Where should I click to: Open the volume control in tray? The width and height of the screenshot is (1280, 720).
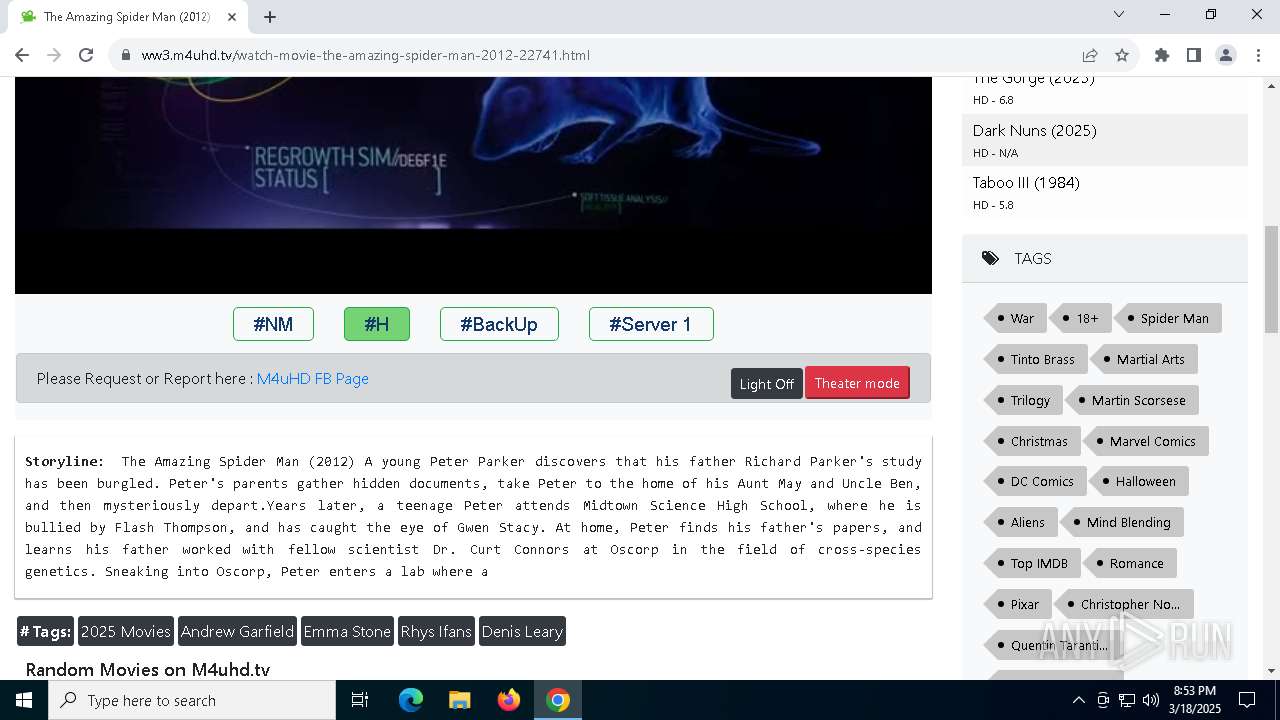[1151, 700]
